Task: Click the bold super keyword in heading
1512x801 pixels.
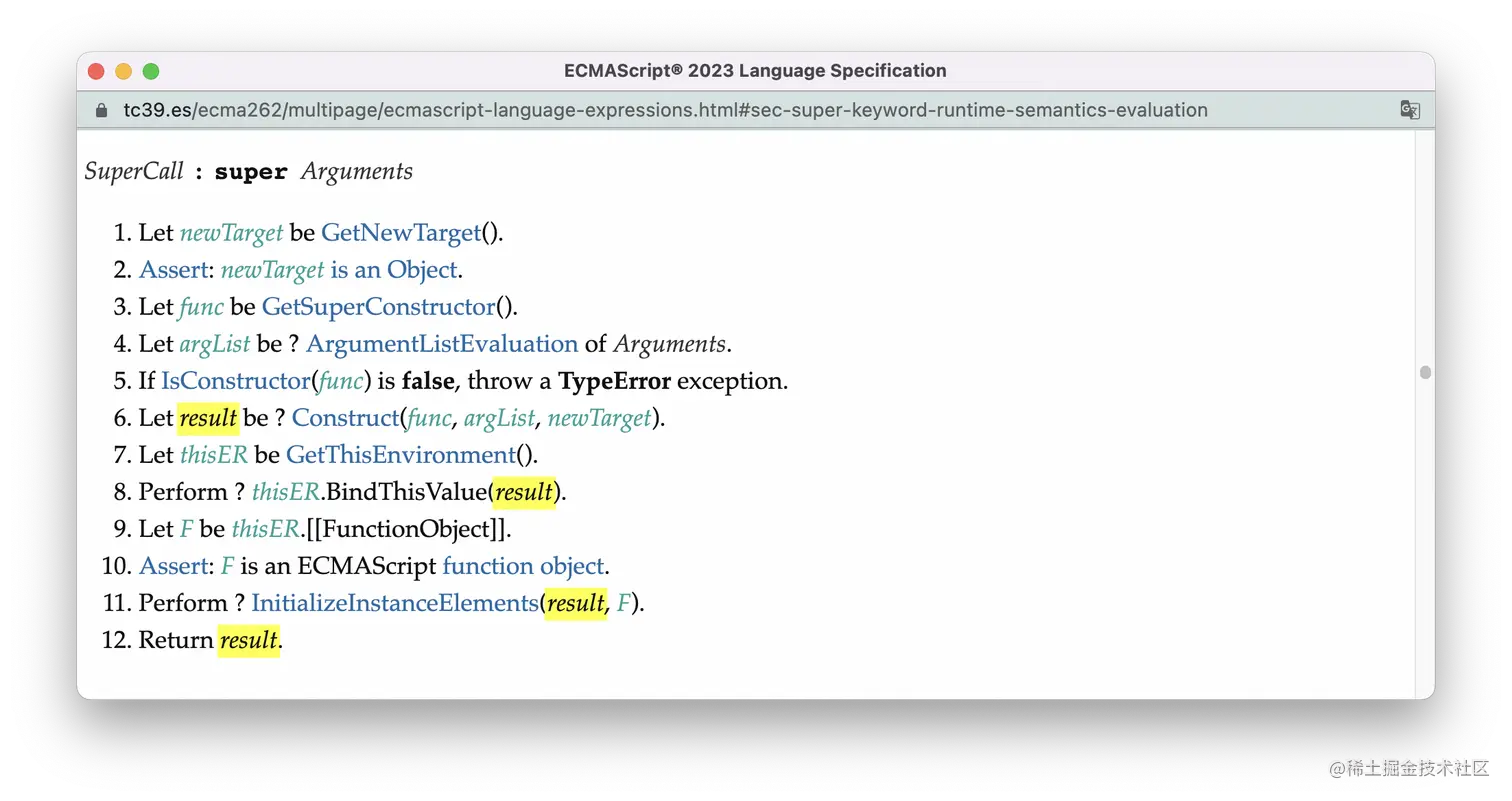Action: click(251, 172)
